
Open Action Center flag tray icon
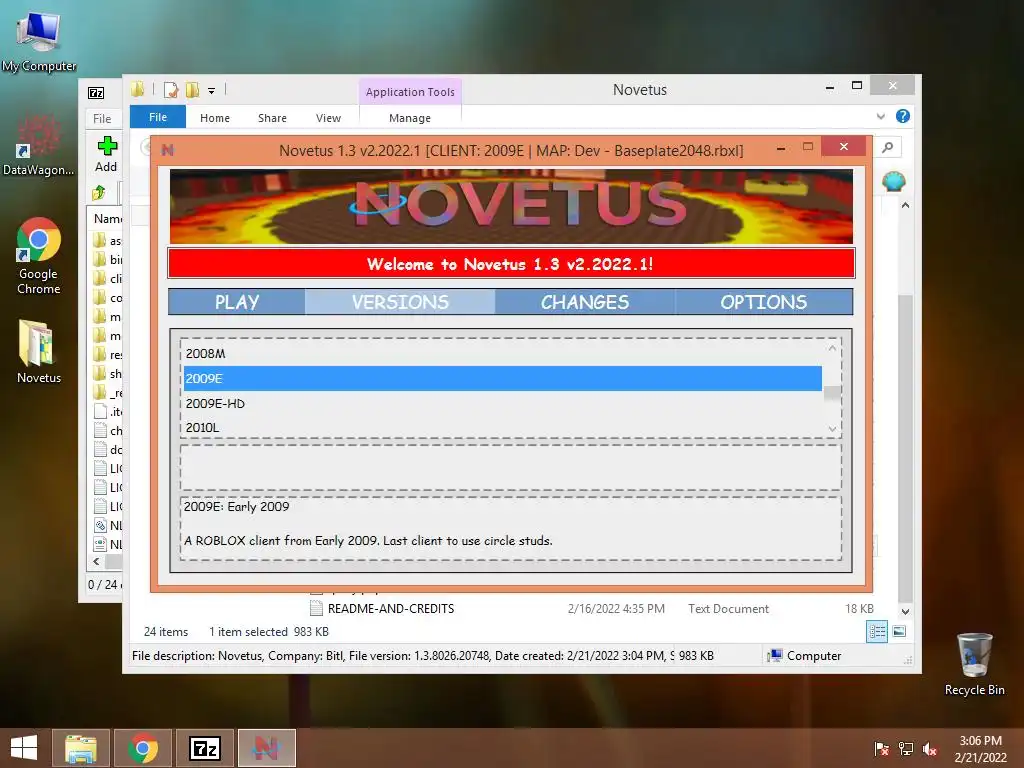coord(881,749)
